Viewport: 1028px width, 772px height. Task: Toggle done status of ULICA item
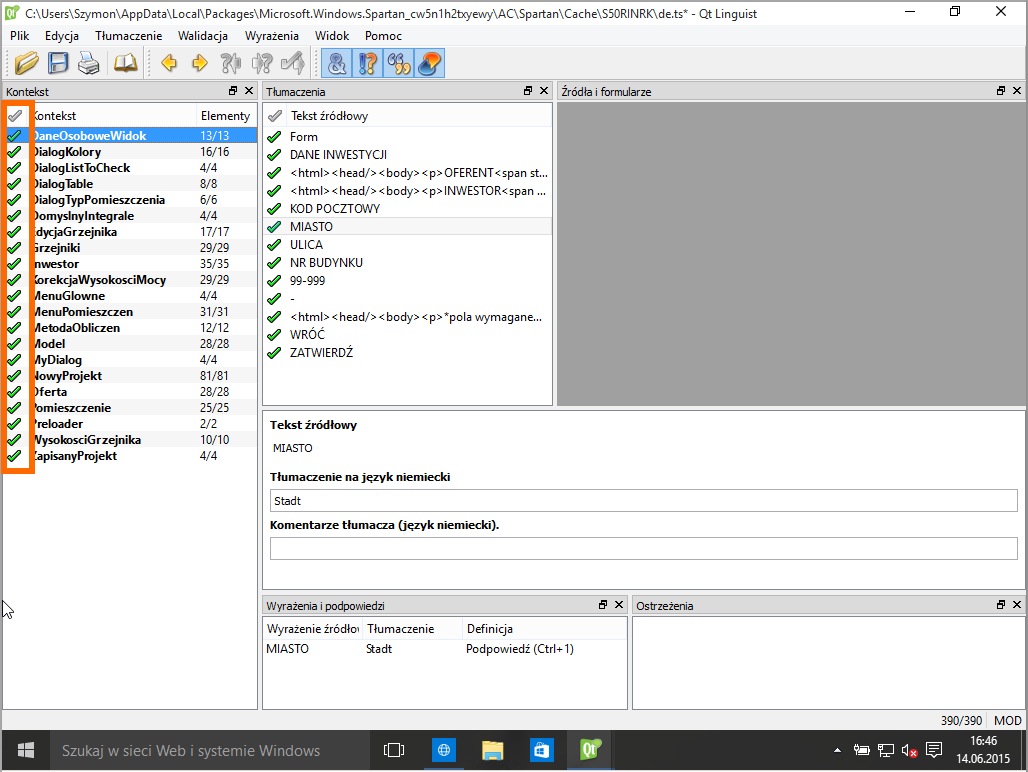[274, 245]
